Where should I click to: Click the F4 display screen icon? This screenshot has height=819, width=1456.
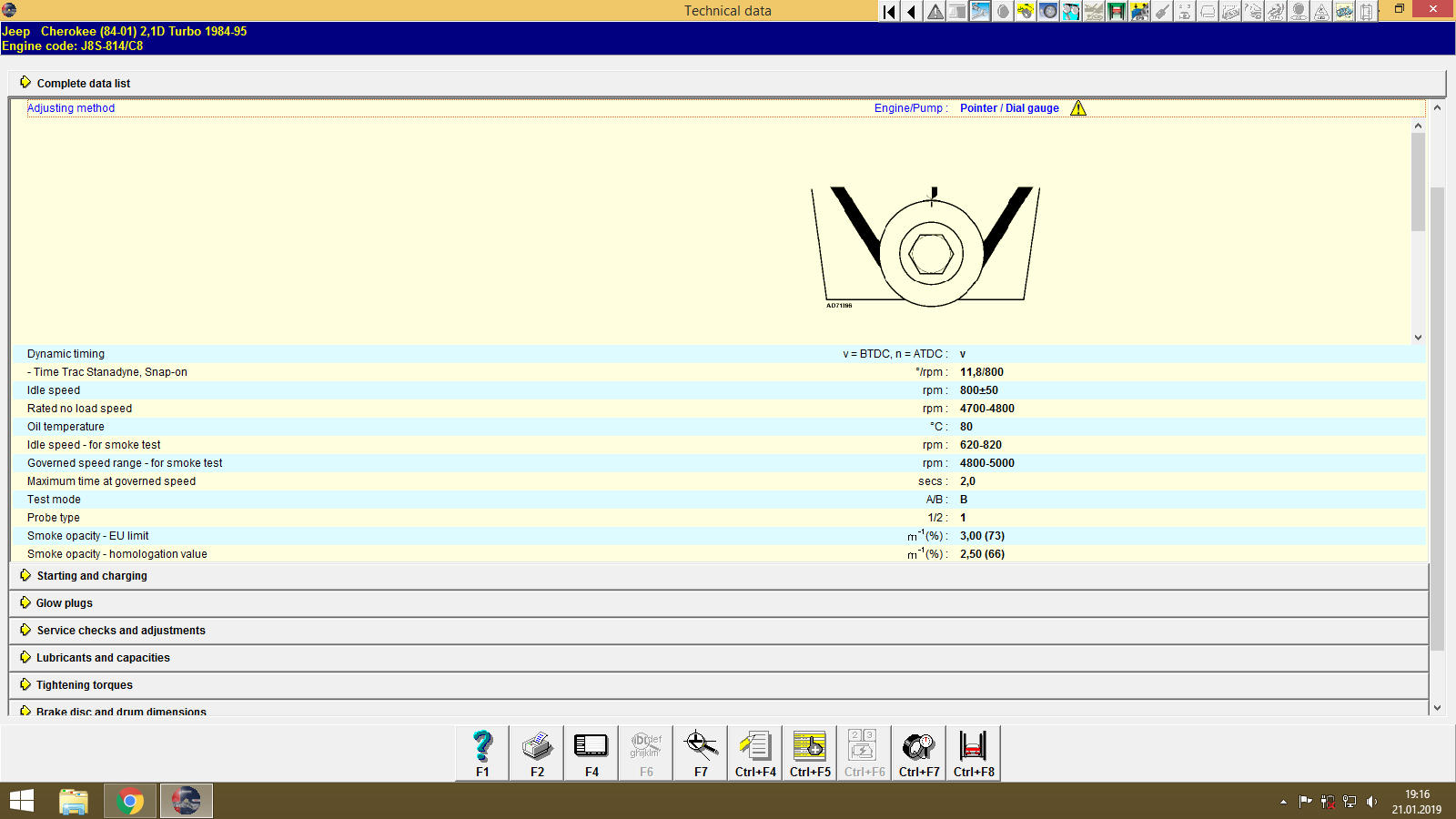click(591, 753)
